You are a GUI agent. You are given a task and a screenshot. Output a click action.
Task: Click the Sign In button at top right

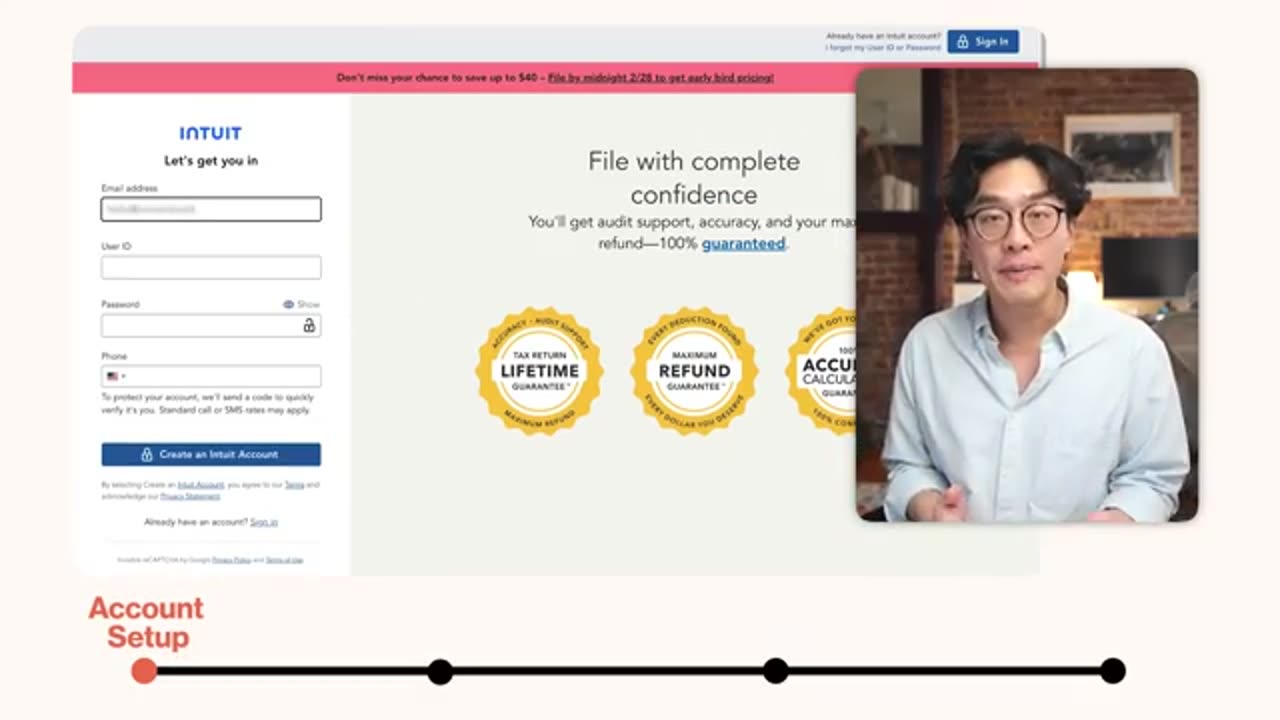click(x=983, y=42)
